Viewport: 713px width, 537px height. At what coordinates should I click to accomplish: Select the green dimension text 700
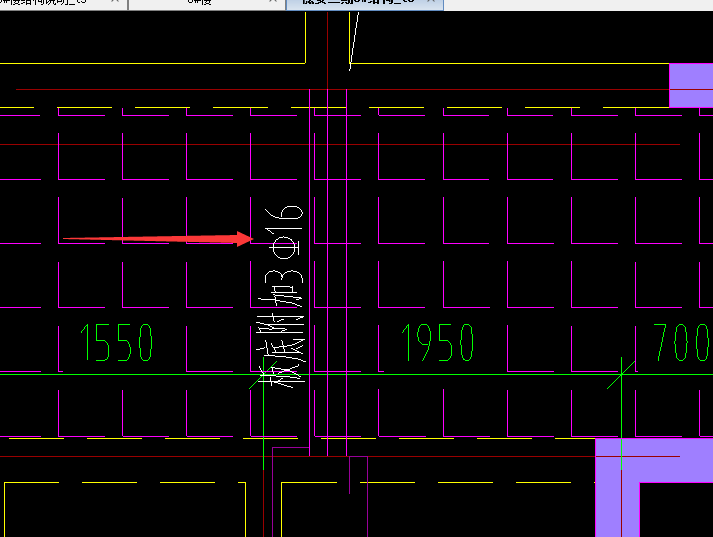point(682,342)
